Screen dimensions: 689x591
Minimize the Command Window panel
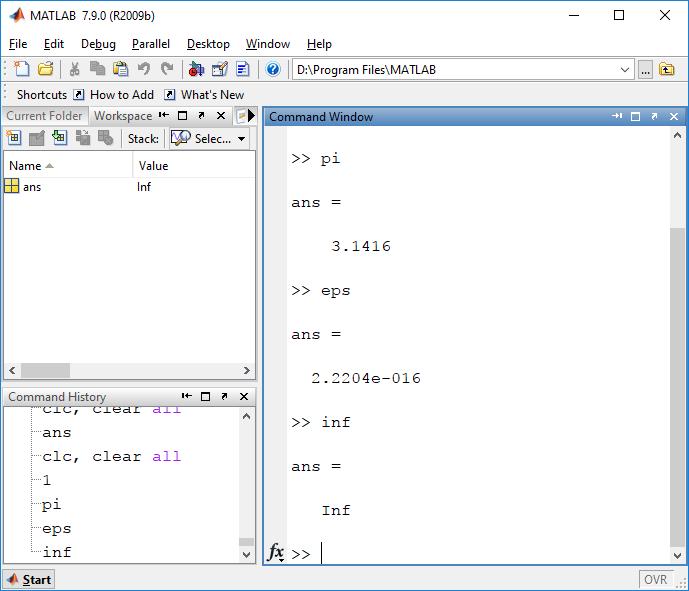pyautogui.click(x=616, y=116)
